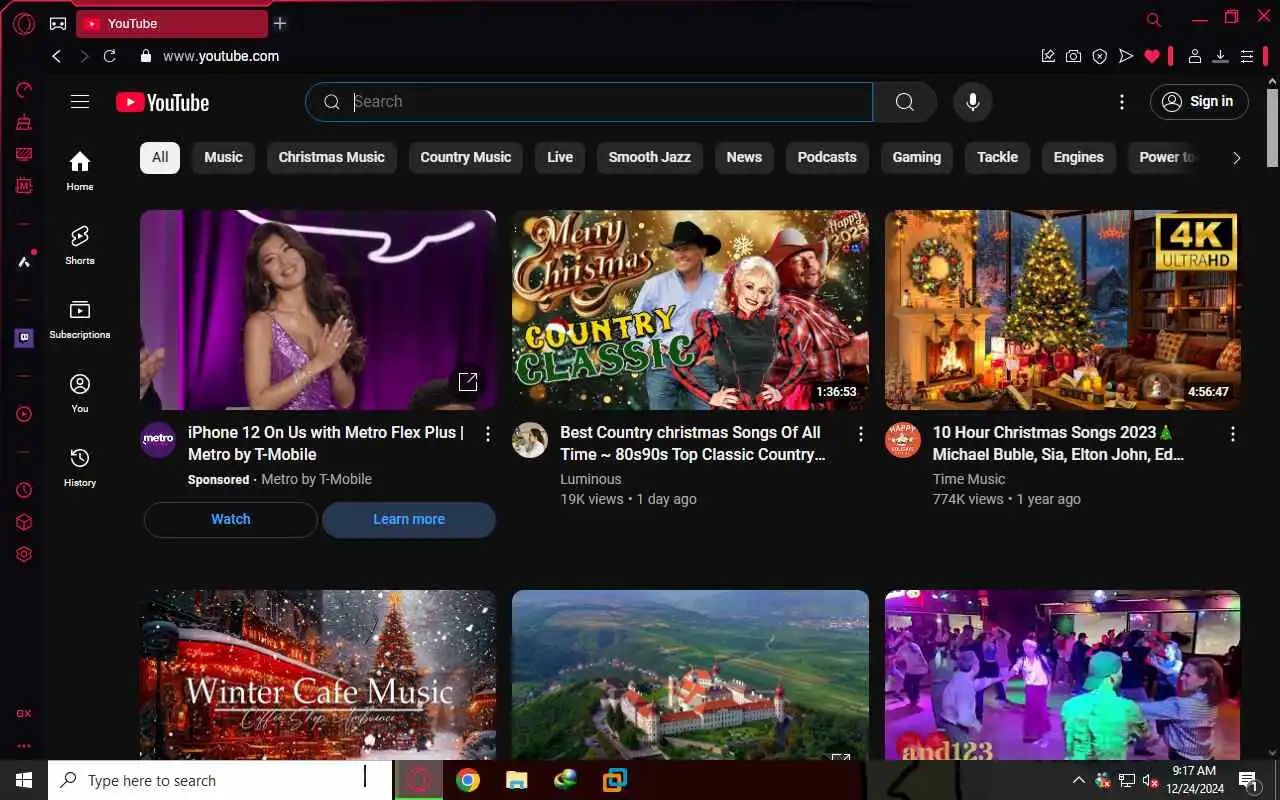
Task: Select the News filter chip
Action: [x=744, y=157]
